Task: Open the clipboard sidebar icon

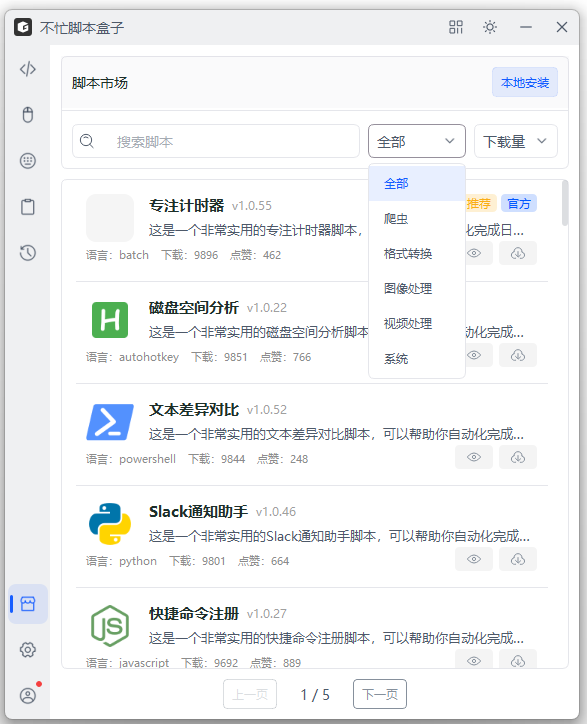Action: [x=28, y=206]
